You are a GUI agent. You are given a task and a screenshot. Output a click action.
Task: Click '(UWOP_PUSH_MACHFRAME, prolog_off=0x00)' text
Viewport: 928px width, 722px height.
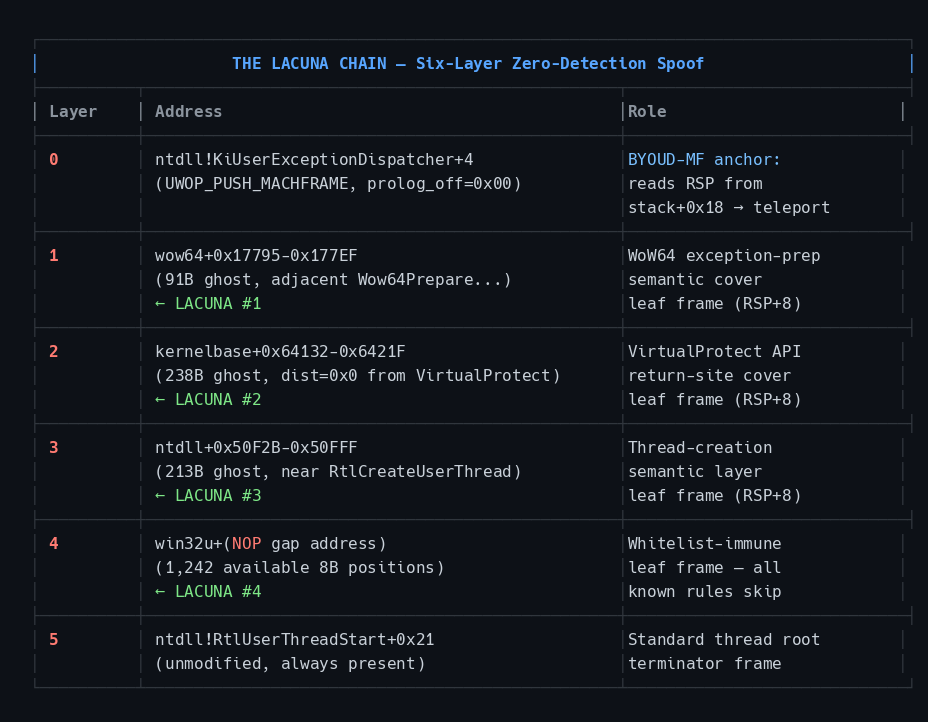coord(338,184)
